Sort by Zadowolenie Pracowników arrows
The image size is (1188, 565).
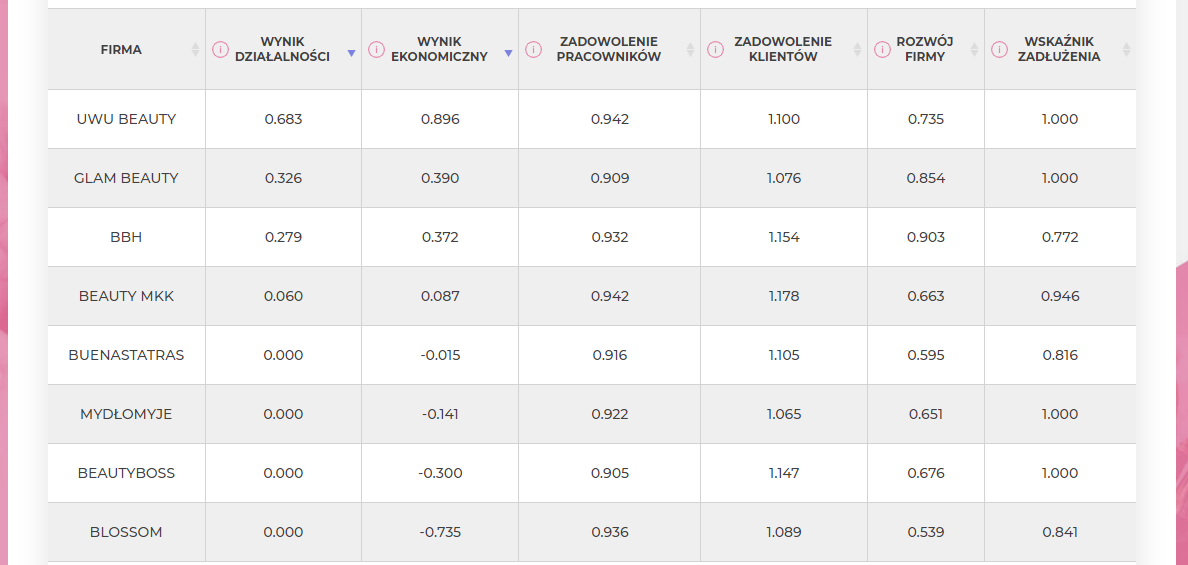[690, 50]
